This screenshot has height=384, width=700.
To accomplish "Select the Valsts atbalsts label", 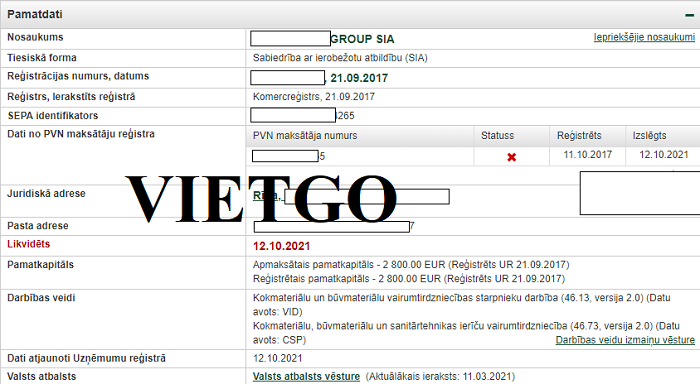I will (42, 376).
